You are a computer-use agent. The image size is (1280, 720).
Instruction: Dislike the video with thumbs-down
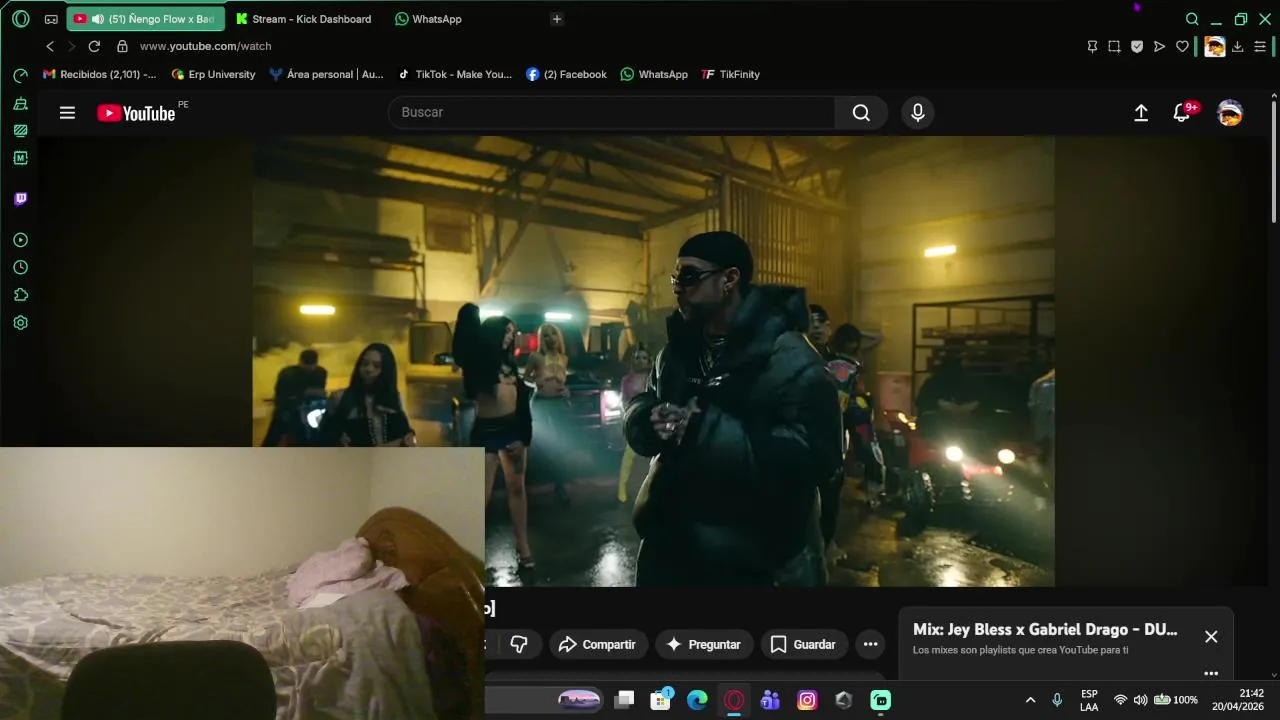pyautogui.click(x=519, y=644)
